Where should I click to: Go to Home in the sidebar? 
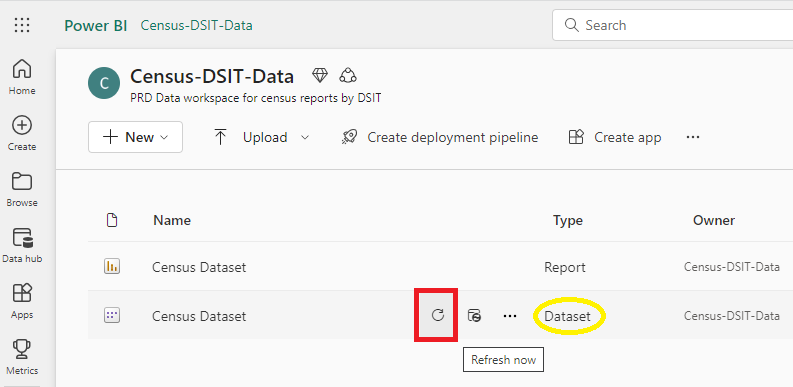(22, 77)
